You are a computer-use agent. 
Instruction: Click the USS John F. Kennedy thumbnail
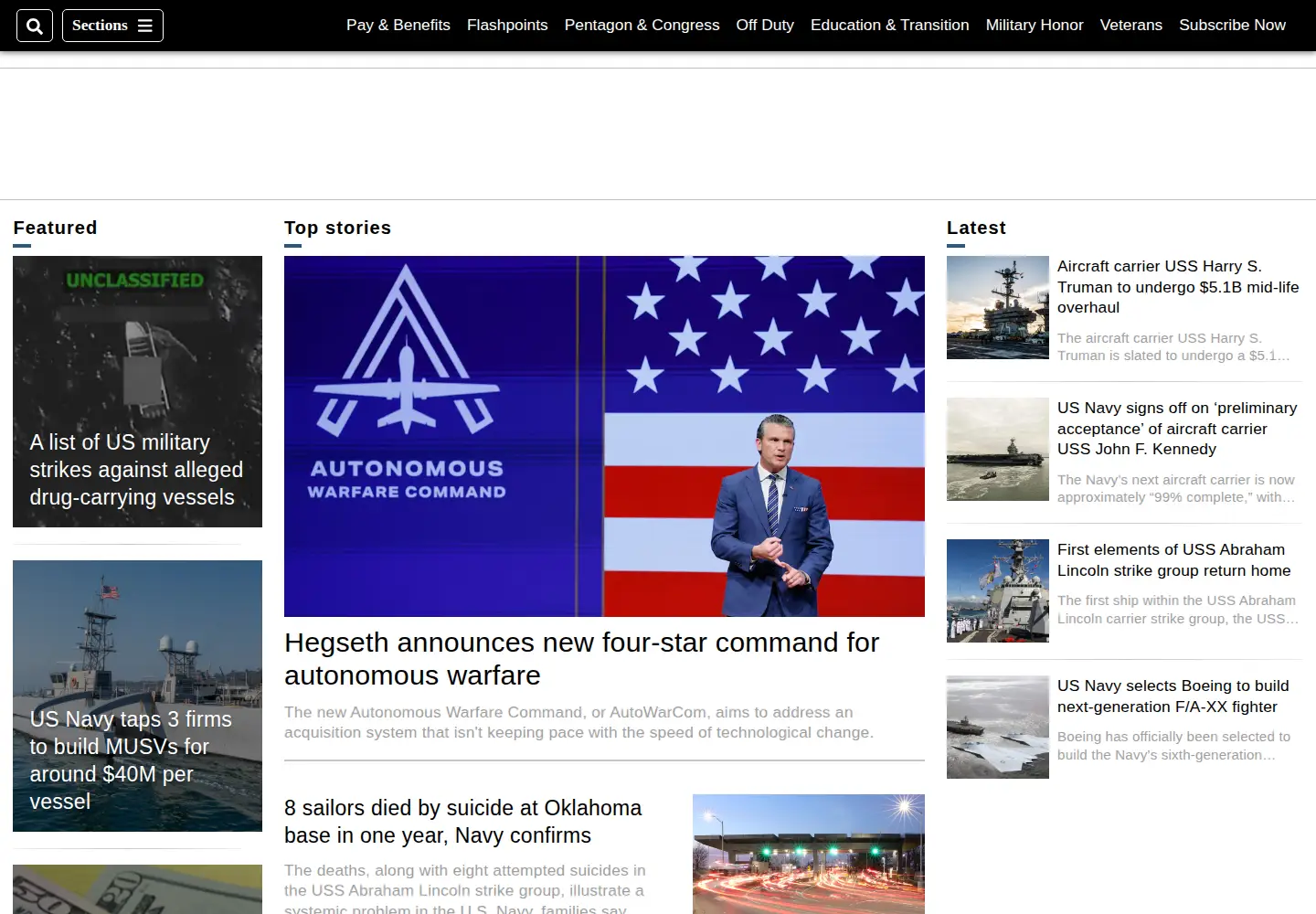click(998, 449)
